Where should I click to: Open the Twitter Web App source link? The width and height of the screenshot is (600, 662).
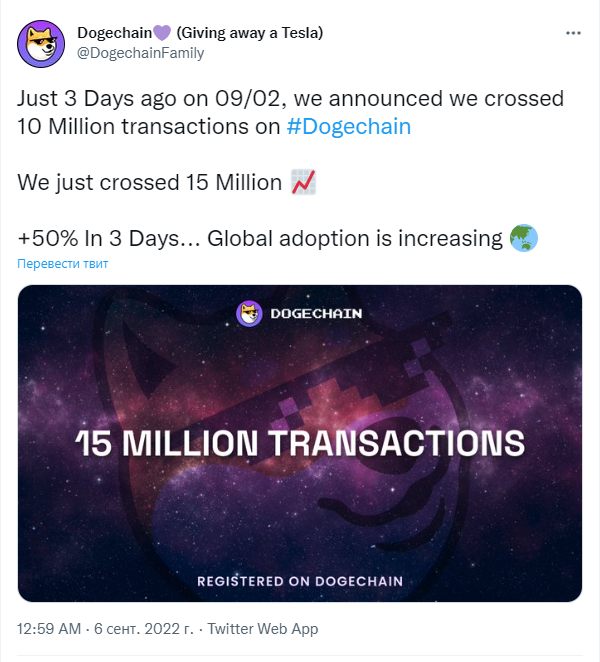(263, 629)
